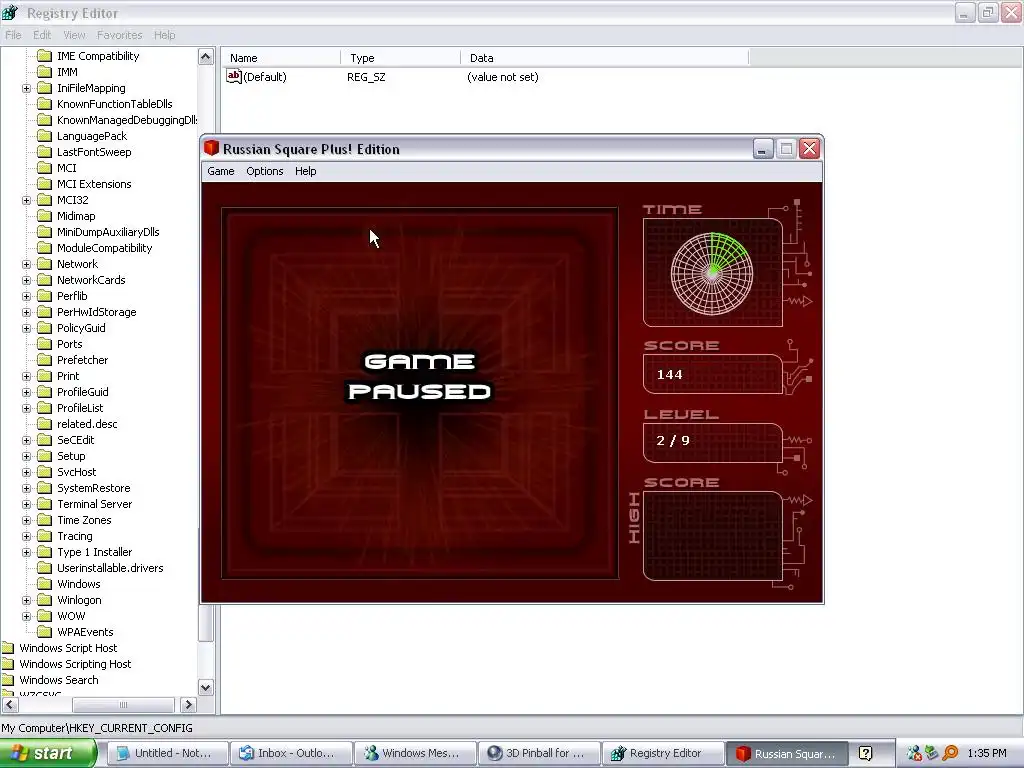Click the WPAEvents folder icon
Screen dimensions: 1024x768
coord(44,632)
